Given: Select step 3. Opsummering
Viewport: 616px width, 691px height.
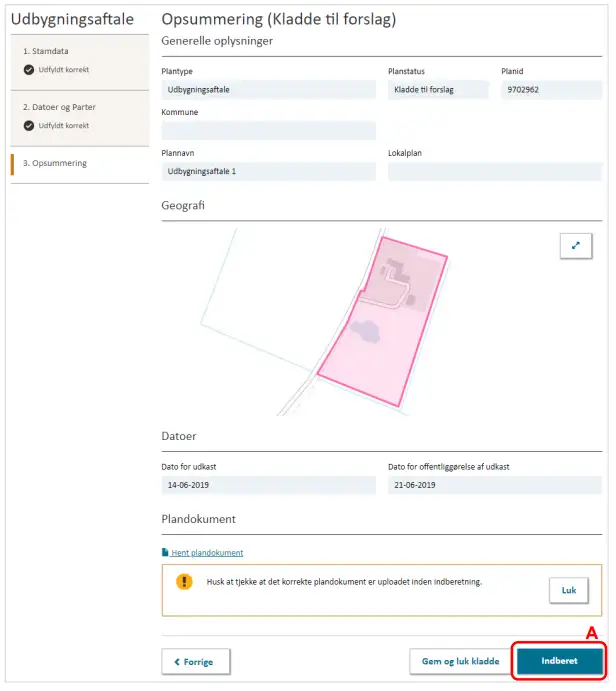Looking at the screenshot, I should point(55,163).
